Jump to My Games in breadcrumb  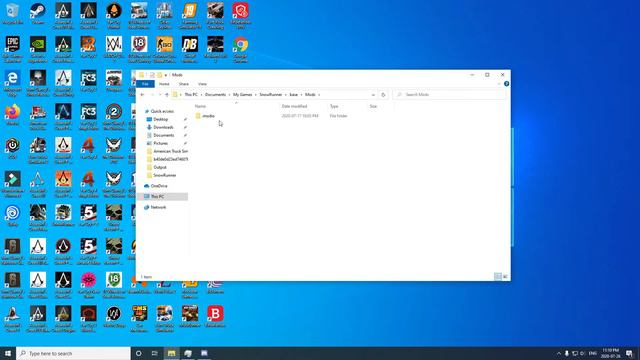(242, 95)
